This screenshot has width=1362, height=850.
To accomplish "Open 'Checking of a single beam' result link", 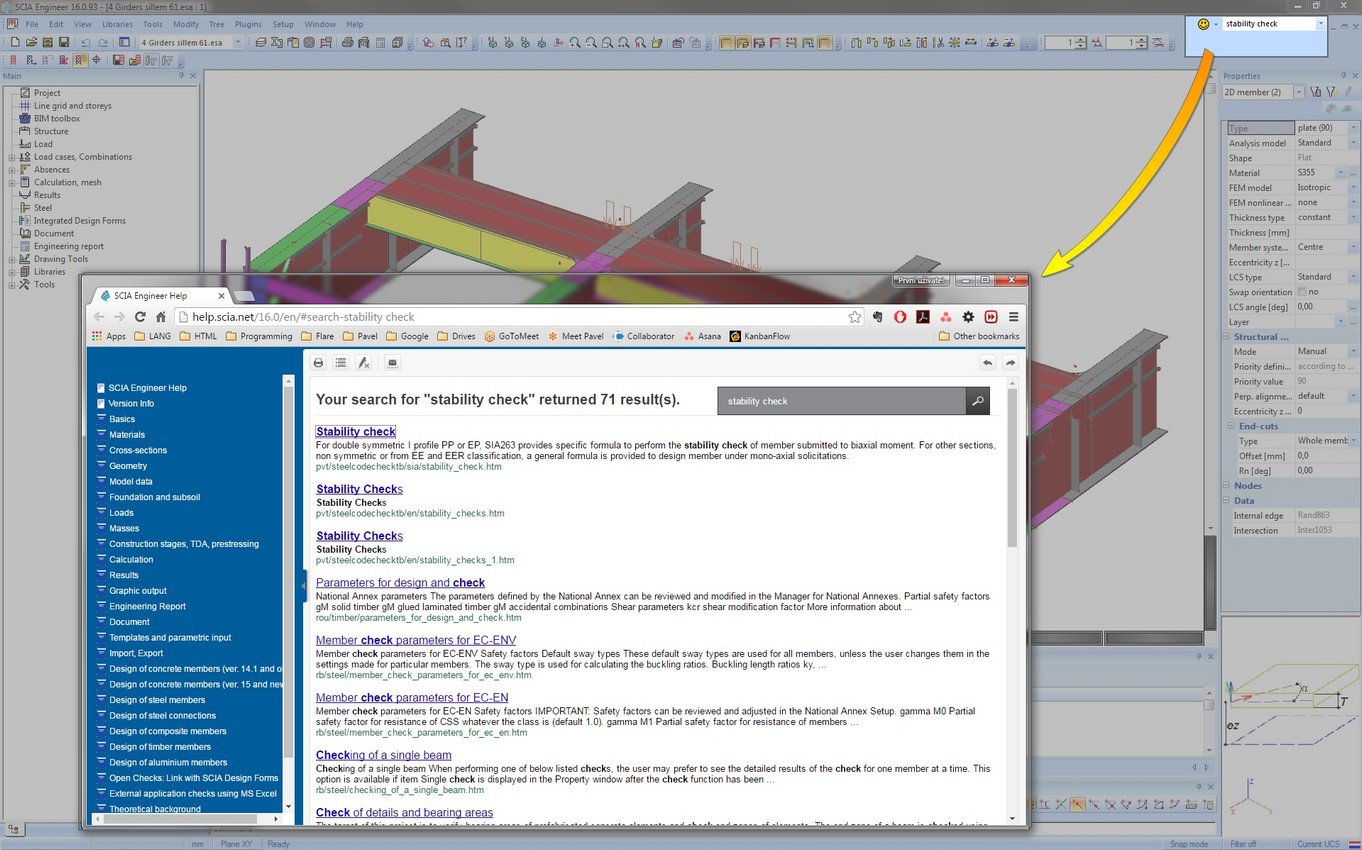I will point(384,755).
